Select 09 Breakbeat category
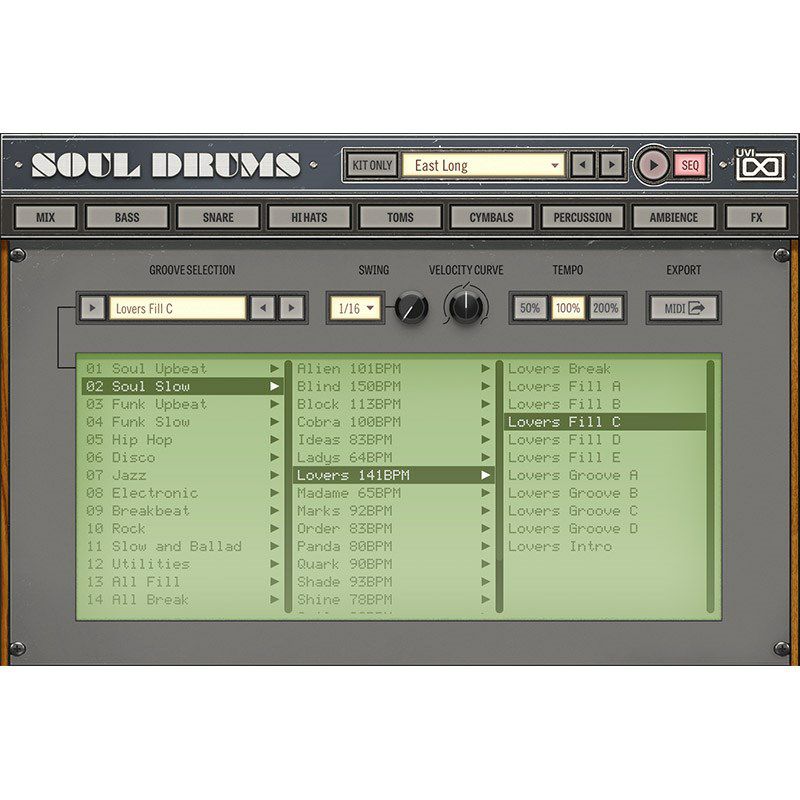Screen dimensions: 800x800 [183, 511]
